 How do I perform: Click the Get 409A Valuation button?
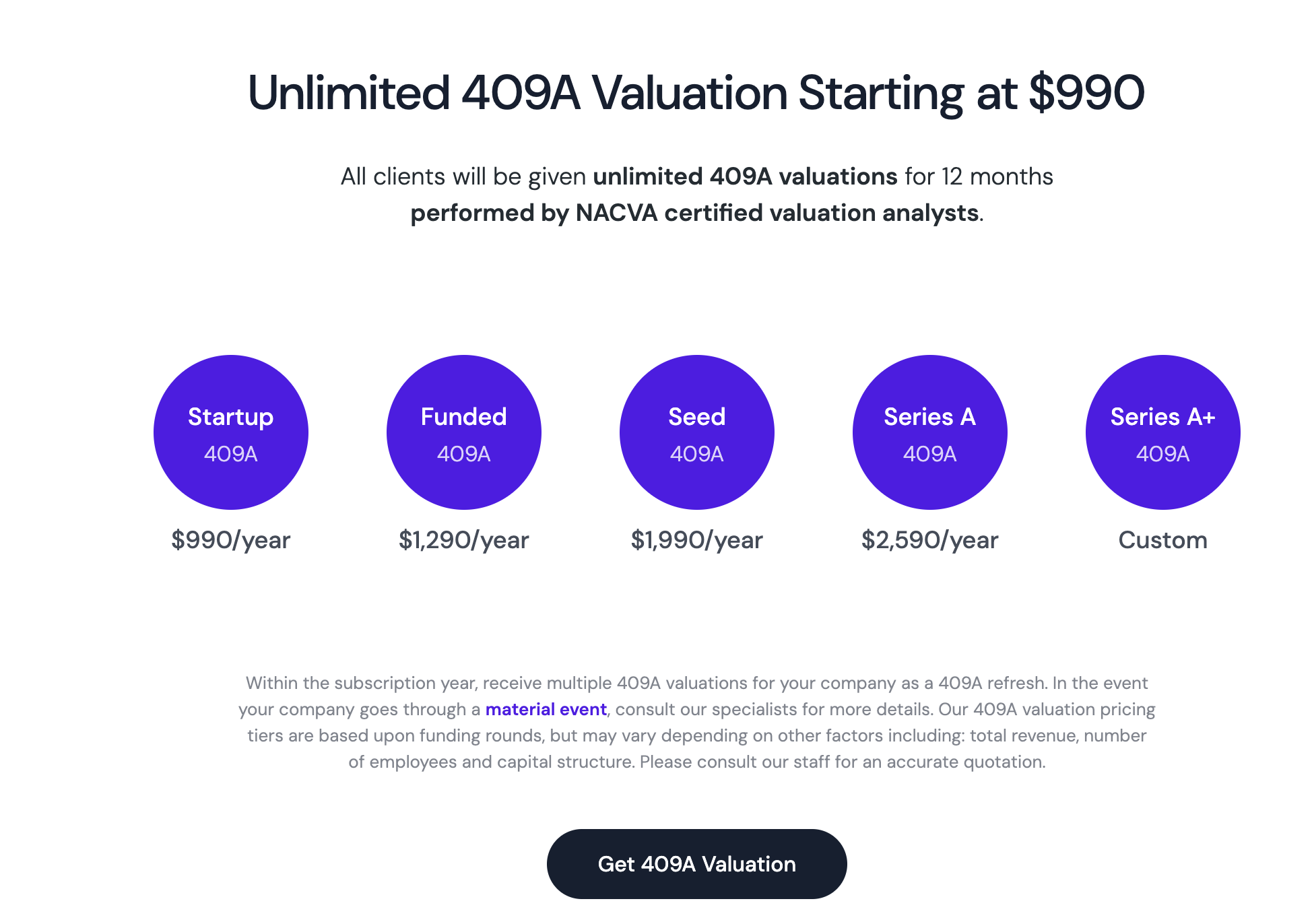(696, 863)
